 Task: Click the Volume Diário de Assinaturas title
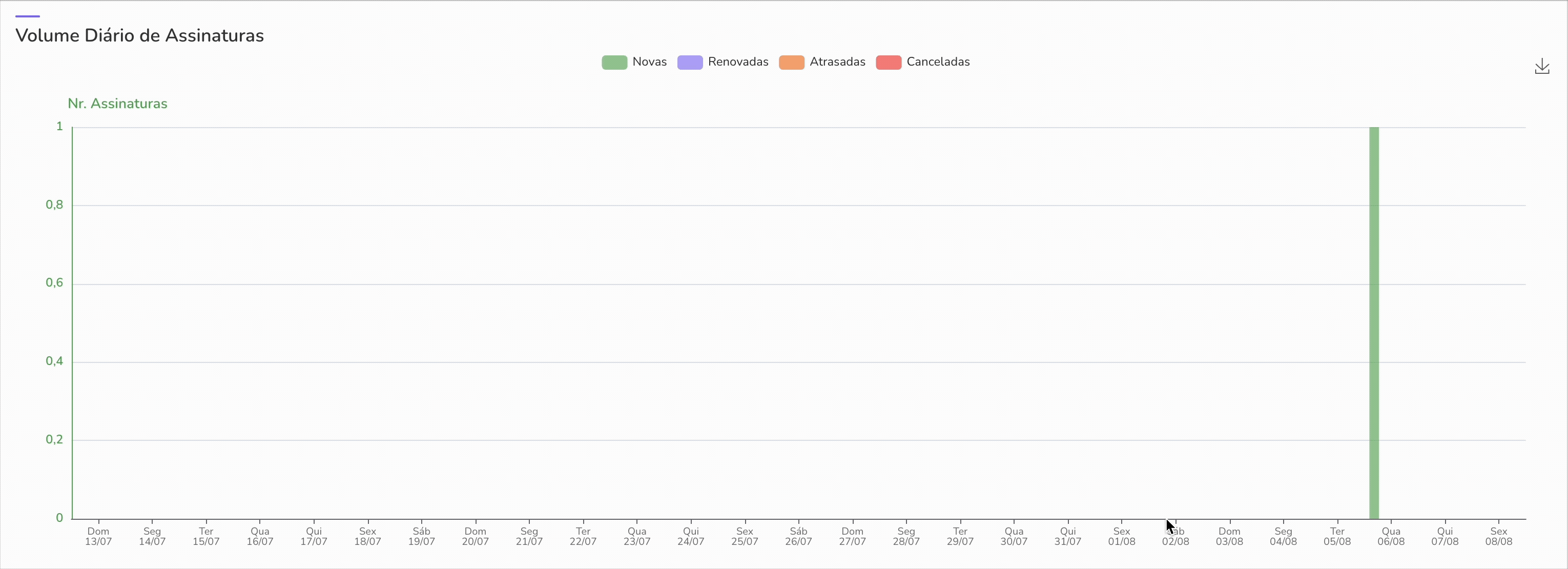click(x=139, y=36)
